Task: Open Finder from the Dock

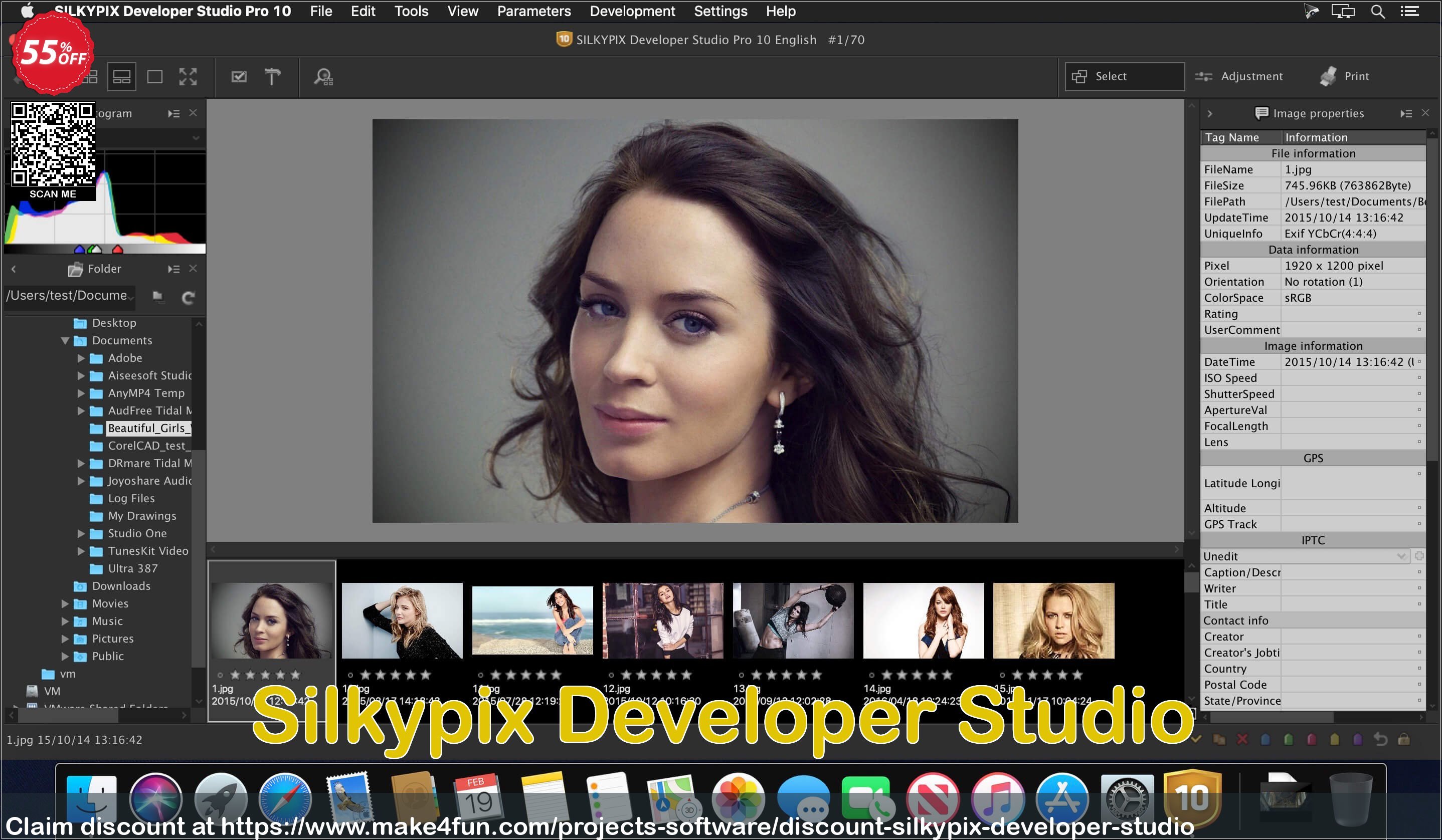Action: [x=91, y=799]
